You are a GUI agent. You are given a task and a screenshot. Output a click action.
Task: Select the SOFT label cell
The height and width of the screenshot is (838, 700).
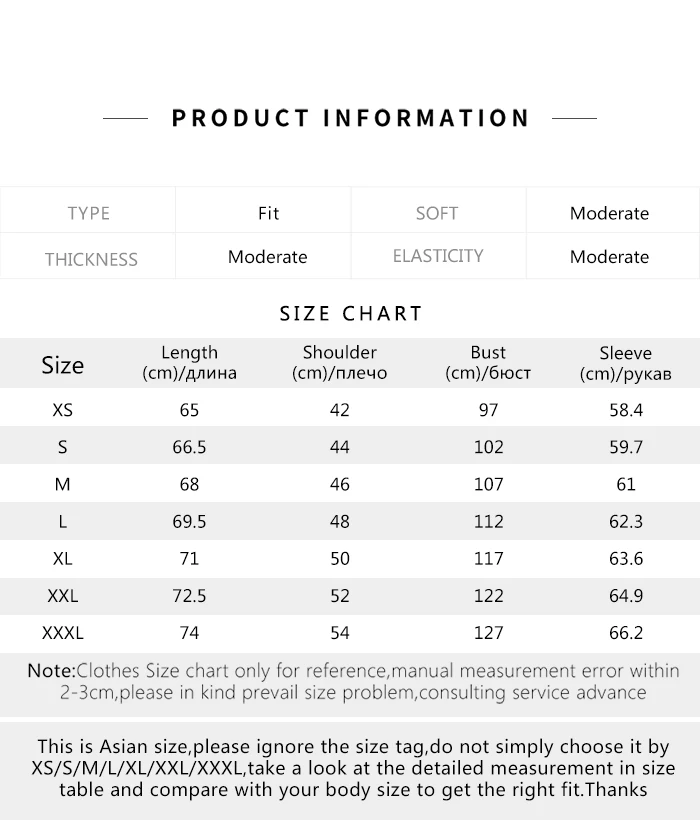pos(437,213)
